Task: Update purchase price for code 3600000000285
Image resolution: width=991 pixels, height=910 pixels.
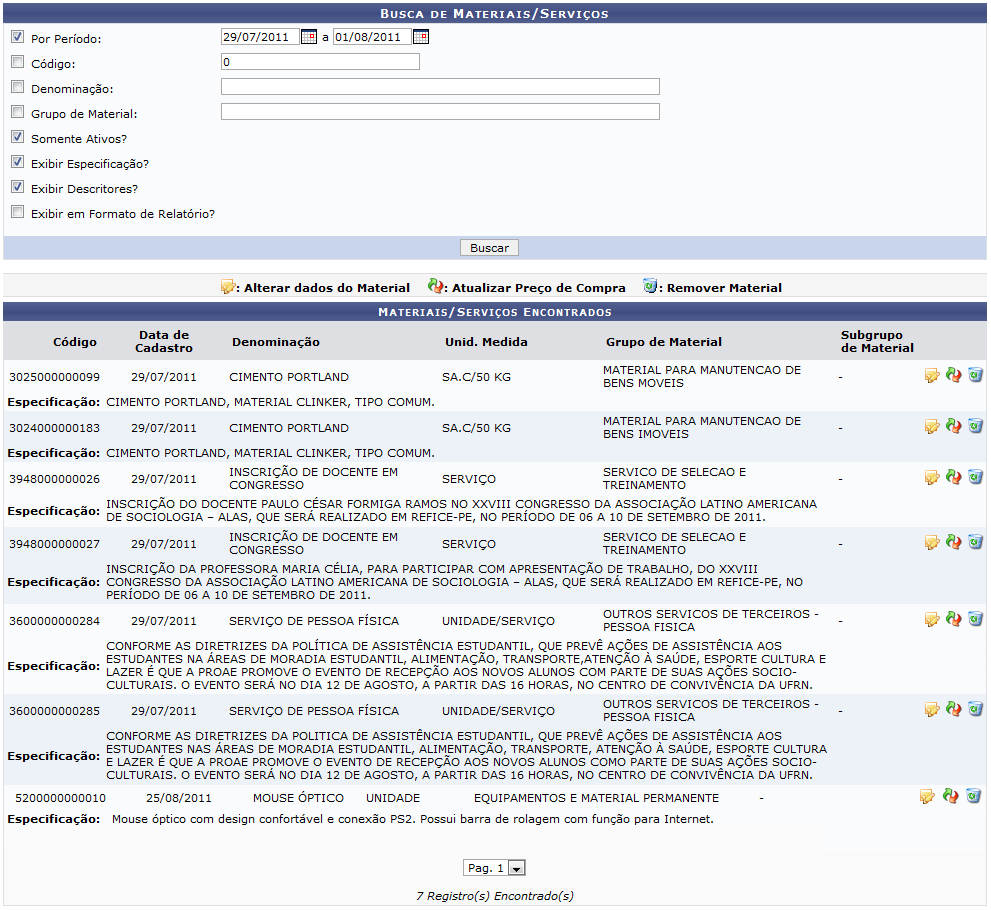Action: [953, 709]
